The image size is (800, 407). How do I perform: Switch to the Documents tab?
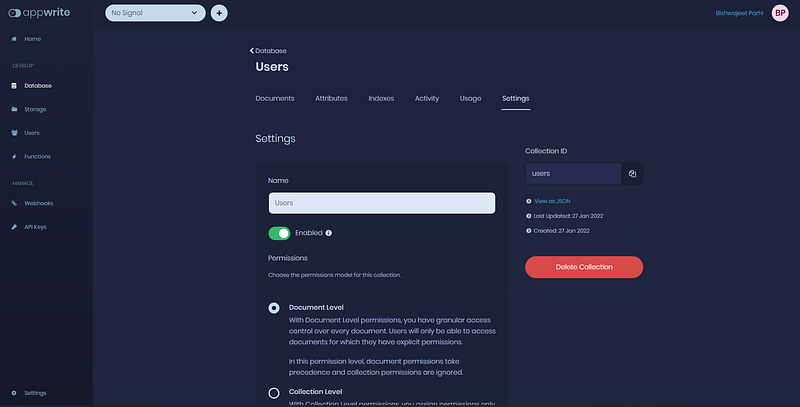(275, 98)
